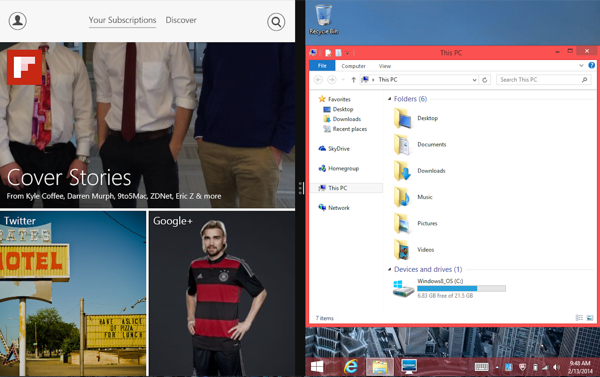Refresh the This PC view
600x377 pixels.
click(x=485, y=80)
